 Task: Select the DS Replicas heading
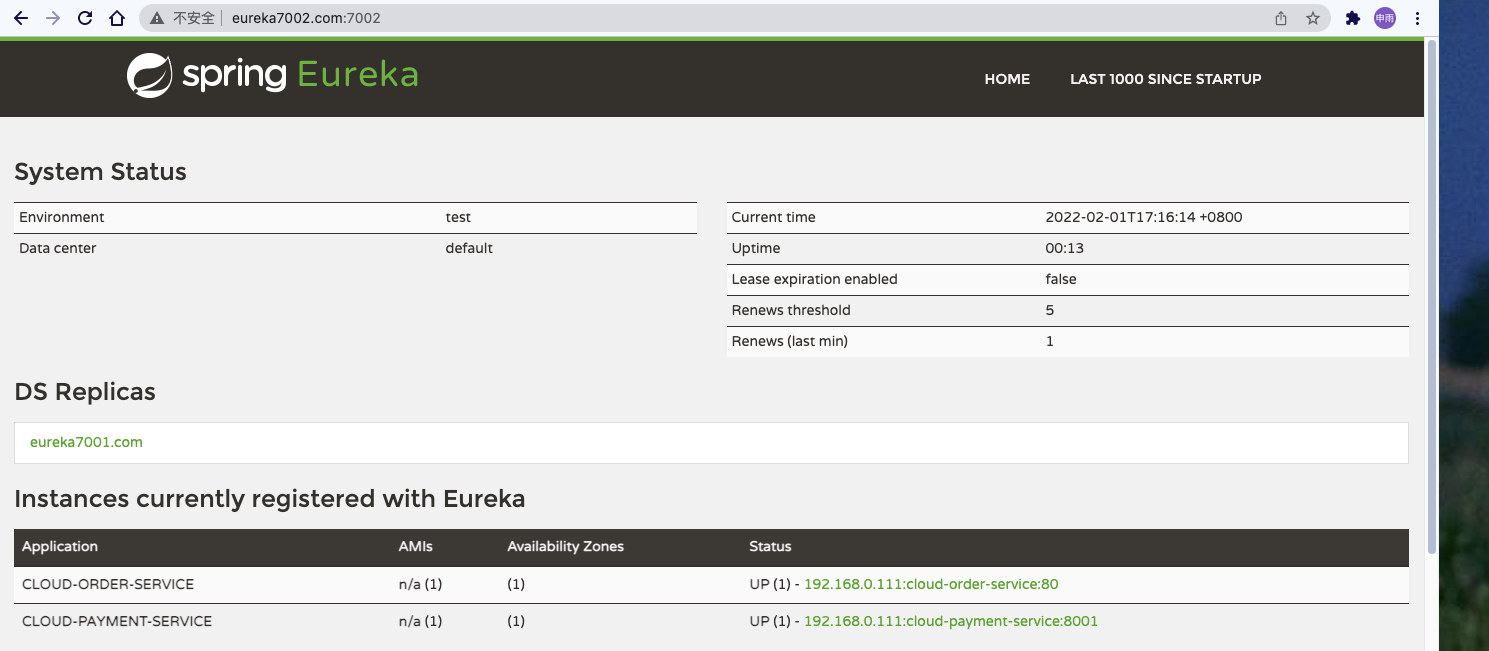(85, 392)
